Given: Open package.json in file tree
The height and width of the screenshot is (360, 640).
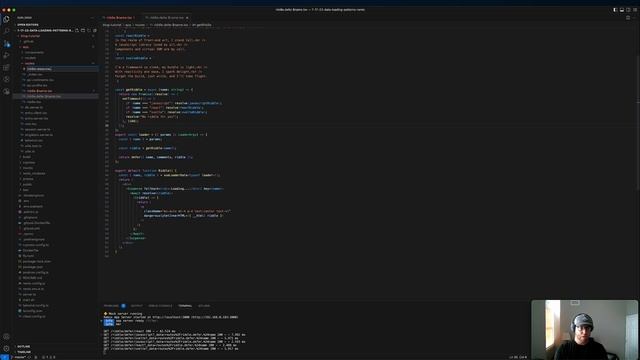Looking at the screenshot, I should click(33, 267).
